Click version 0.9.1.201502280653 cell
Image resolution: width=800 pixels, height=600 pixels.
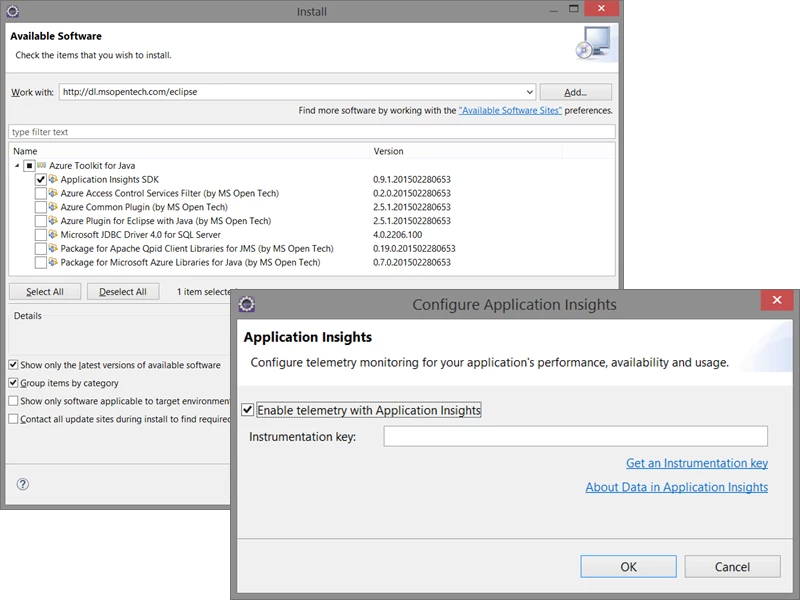point(412,180)
